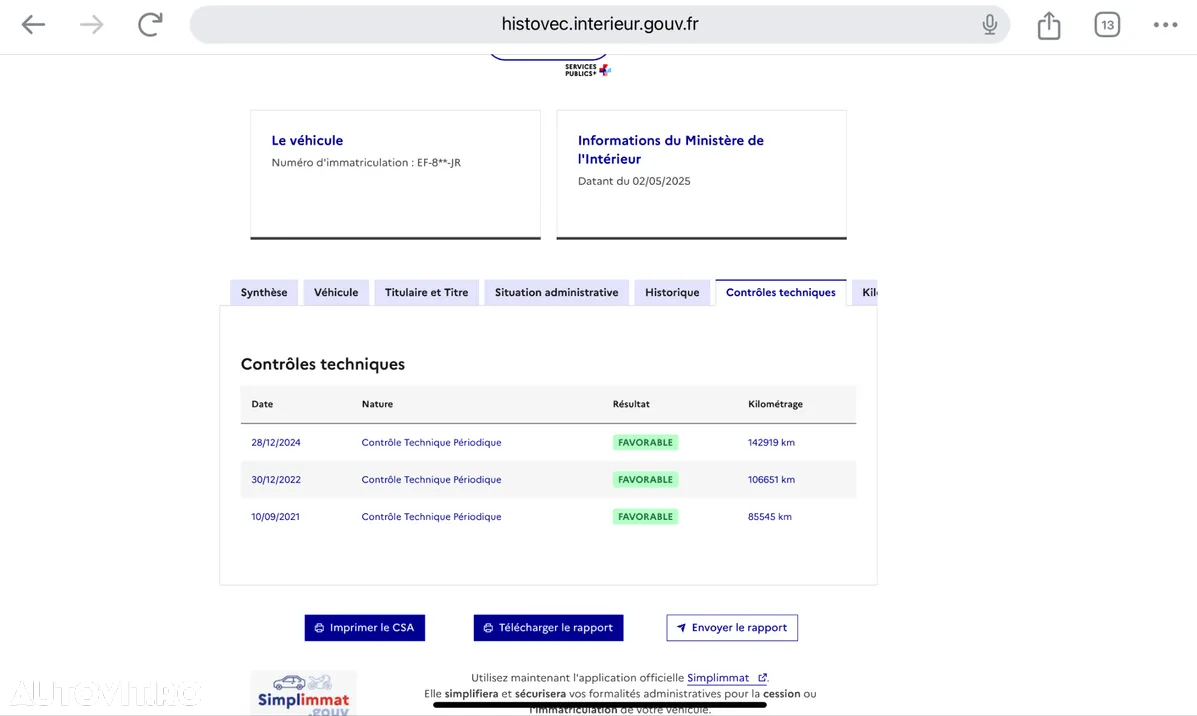The height and width of the screenshot is (716, 1197).
Task: Click the Contrôles techniques section heading
Action: point(323,364)
